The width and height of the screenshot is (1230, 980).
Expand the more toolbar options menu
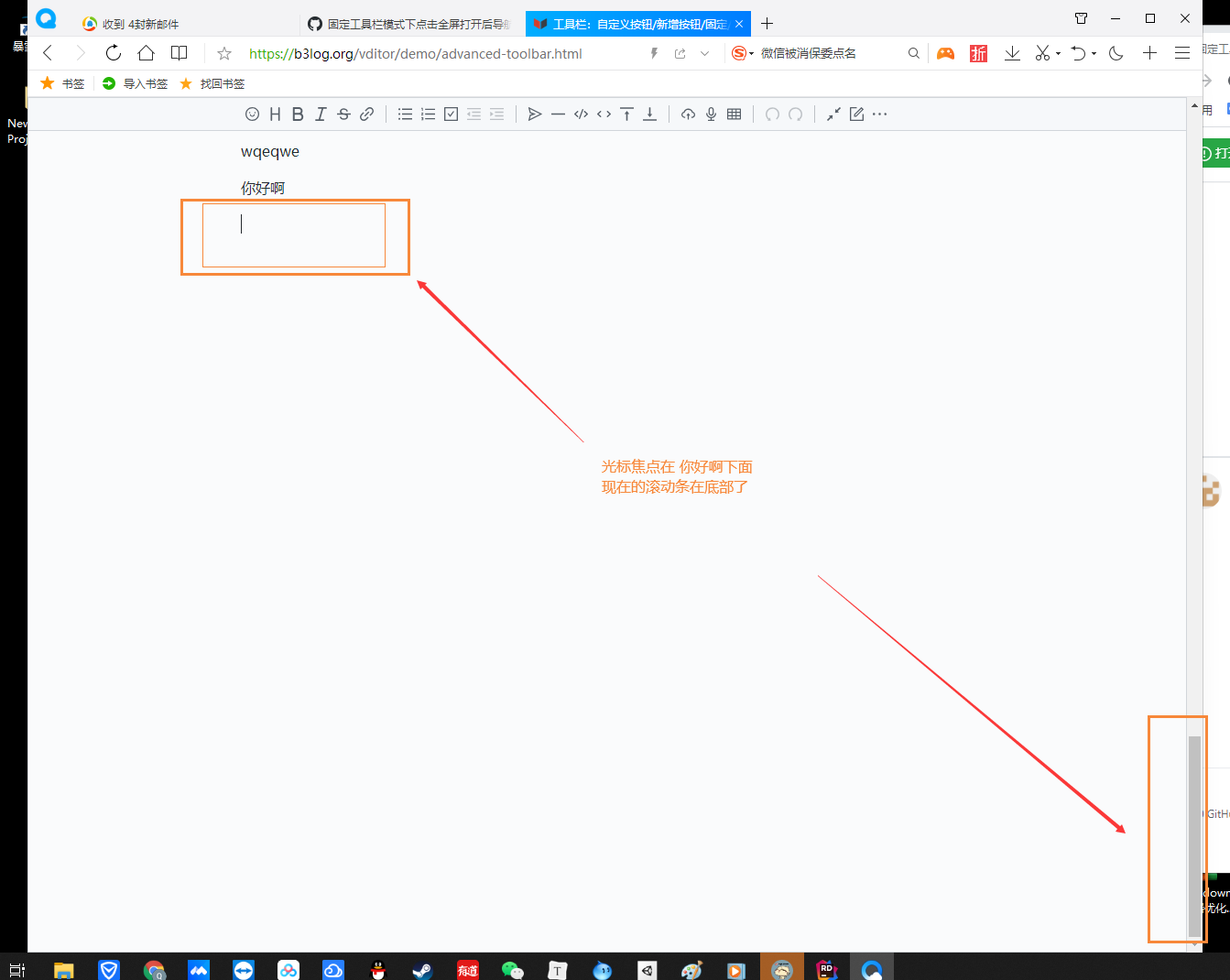[879, 114]
